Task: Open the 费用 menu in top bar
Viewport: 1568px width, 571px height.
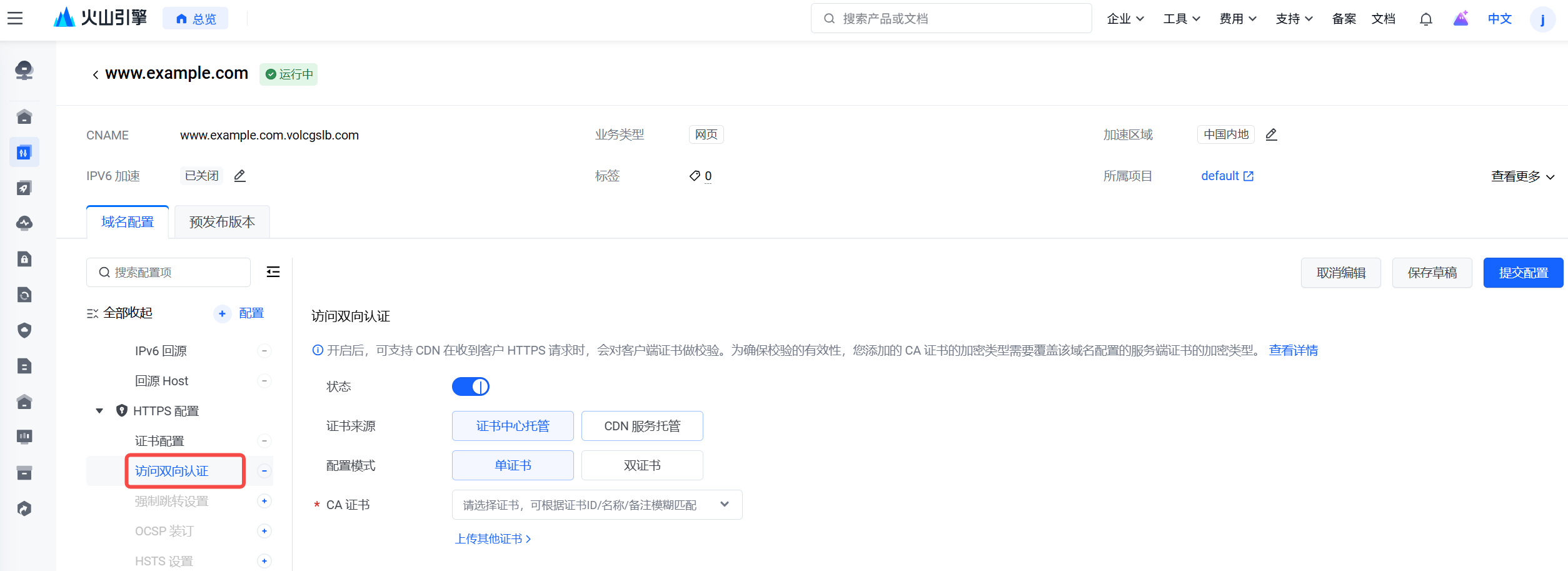Action: (x=1237, y=19)
